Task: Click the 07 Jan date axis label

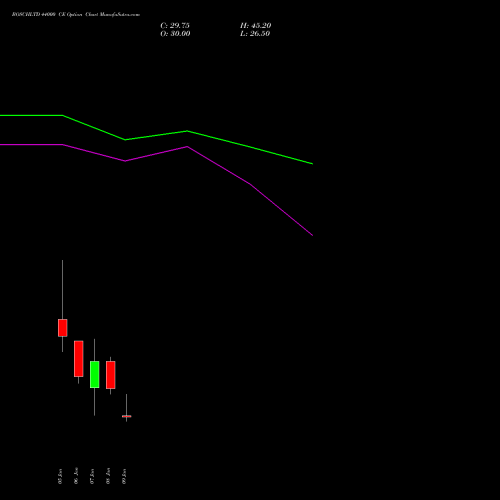Action: pos(92,476)
